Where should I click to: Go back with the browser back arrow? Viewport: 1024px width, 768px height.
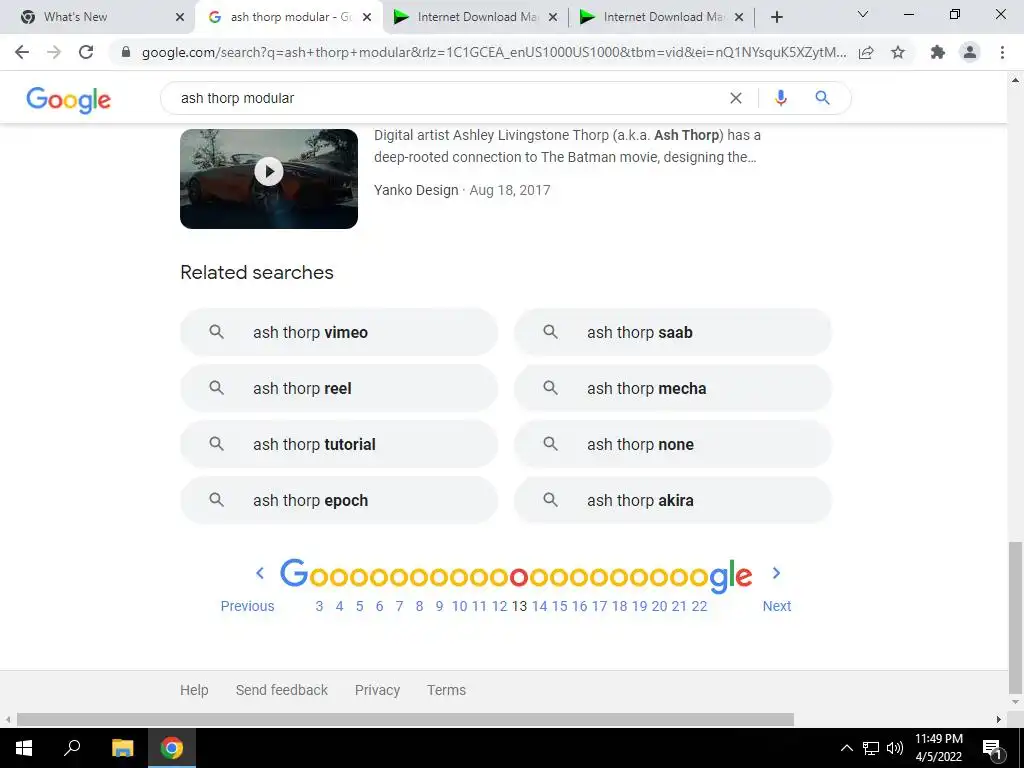[22, 52]
